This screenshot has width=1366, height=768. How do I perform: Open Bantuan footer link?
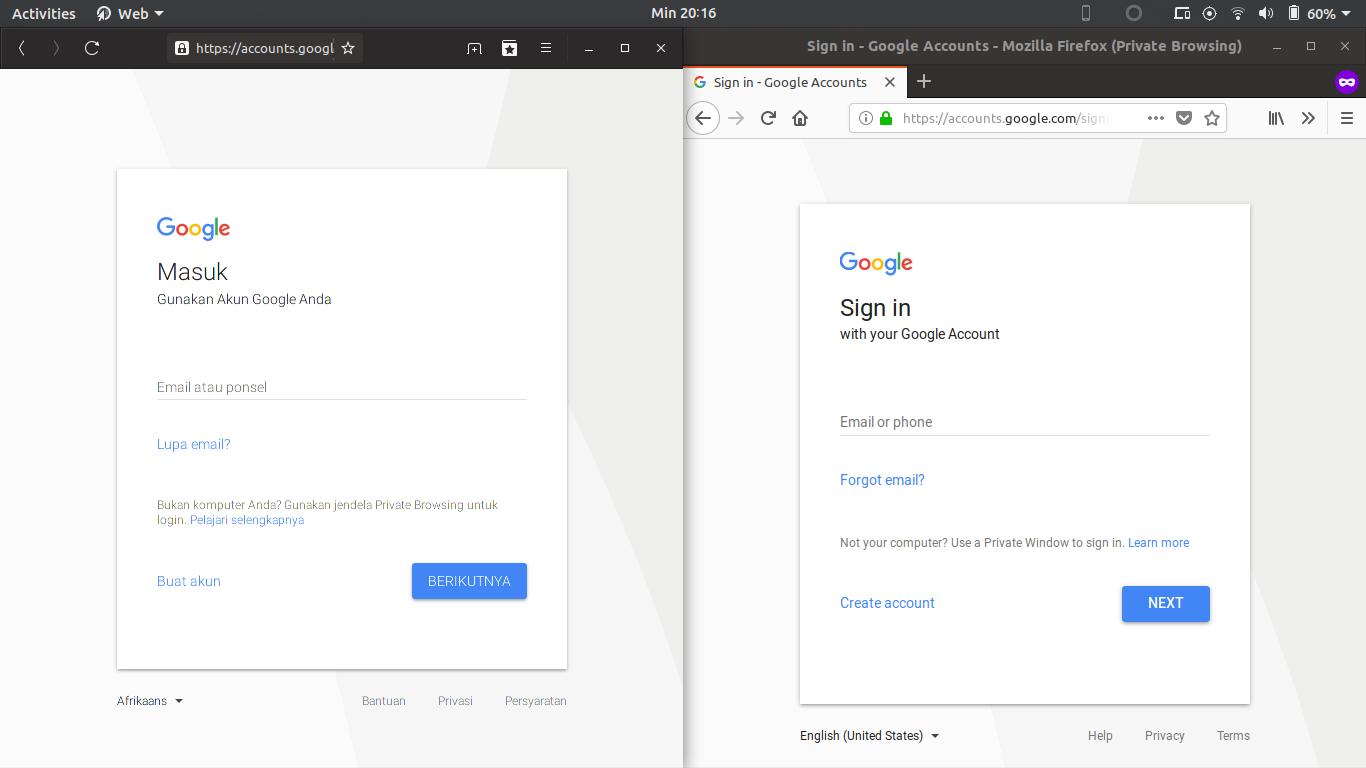click(384, 701)
